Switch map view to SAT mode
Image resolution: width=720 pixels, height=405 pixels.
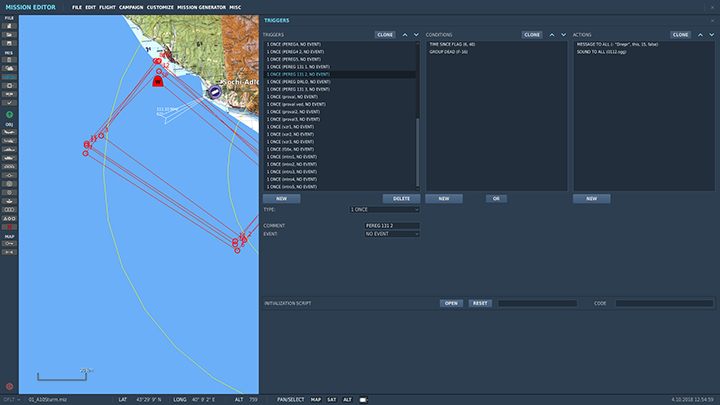[x=331, y=399]
